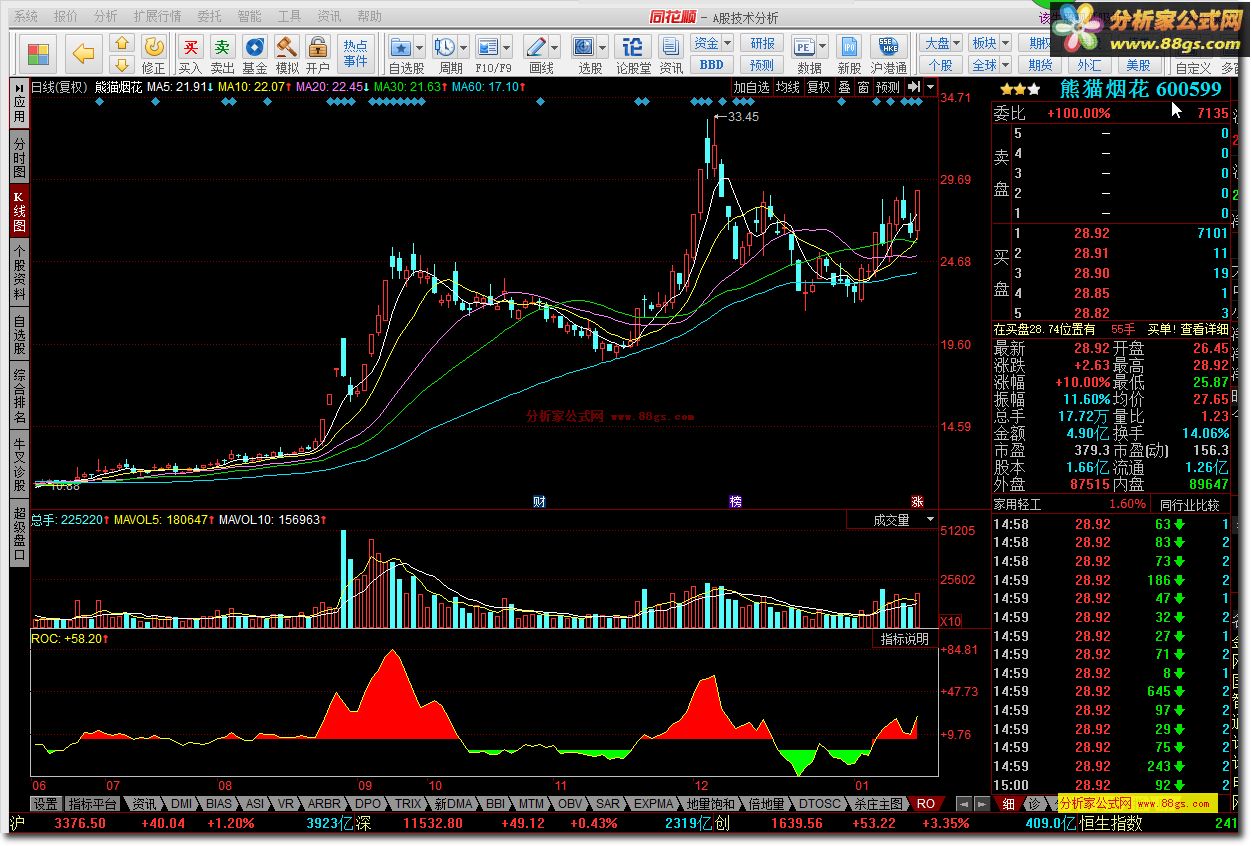
Task: Expand the 画线 dropdown arrow
Action: (555, 46)
